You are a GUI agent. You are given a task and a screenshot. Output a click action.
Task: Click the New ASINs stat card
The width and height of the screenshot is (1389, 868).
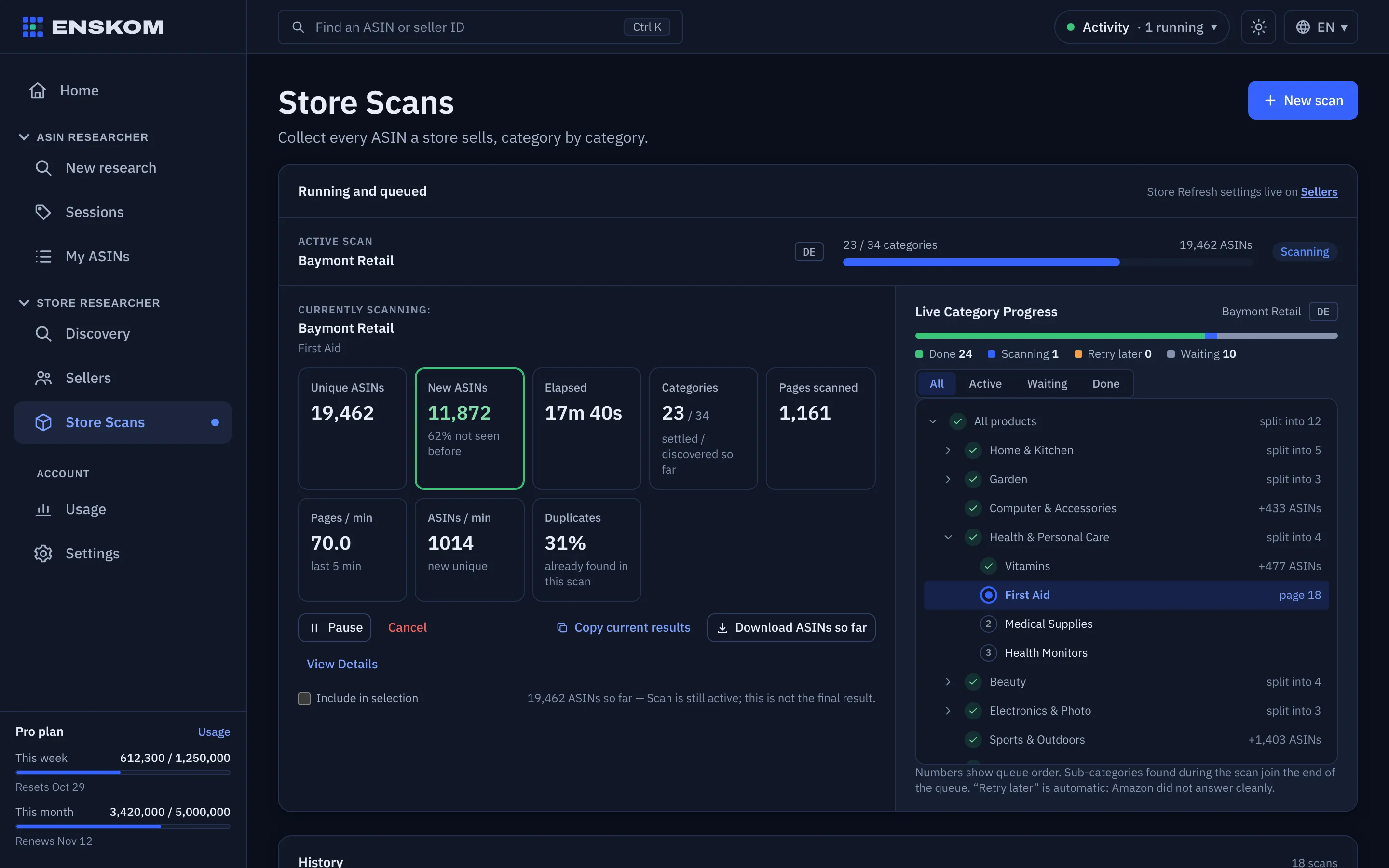point(469,428)
